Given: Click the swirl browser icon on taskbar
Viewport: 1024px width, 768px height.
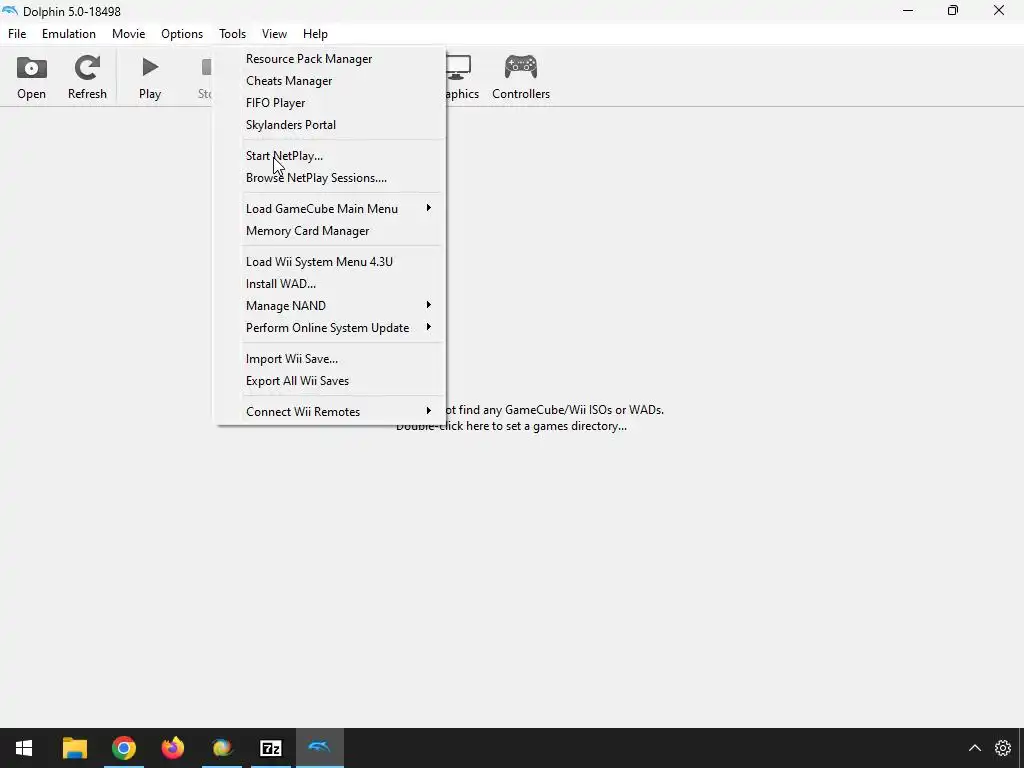Looking at the screenshot, I should click(x=221, y=748).
